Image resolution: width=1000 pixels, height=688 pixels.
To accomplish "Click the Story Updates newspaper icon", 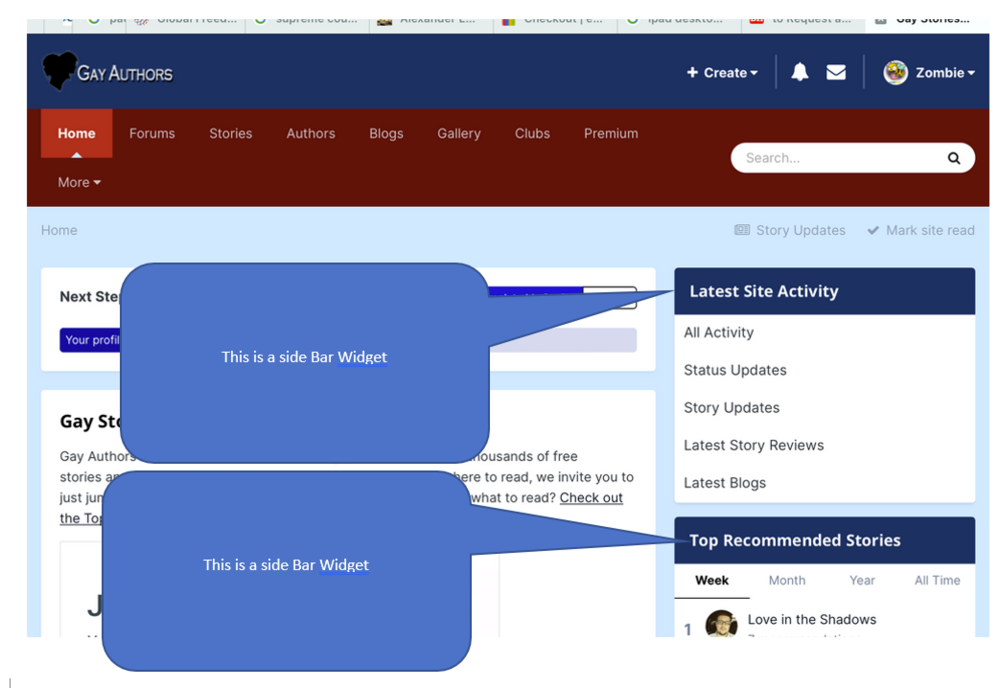I will pos(742,230).
